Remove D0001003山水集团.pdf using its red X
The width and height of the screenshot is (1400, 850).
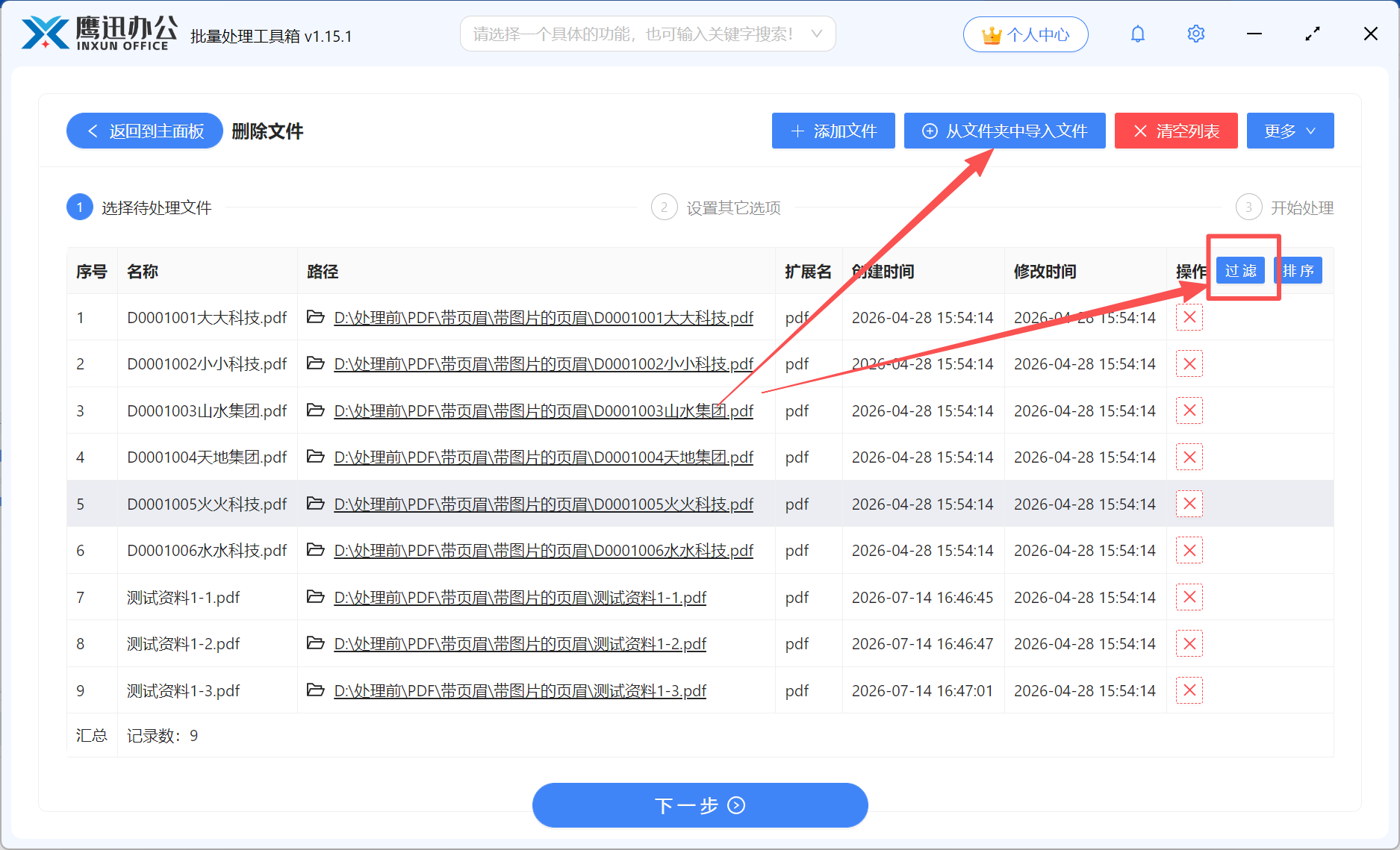point(1189,410)
